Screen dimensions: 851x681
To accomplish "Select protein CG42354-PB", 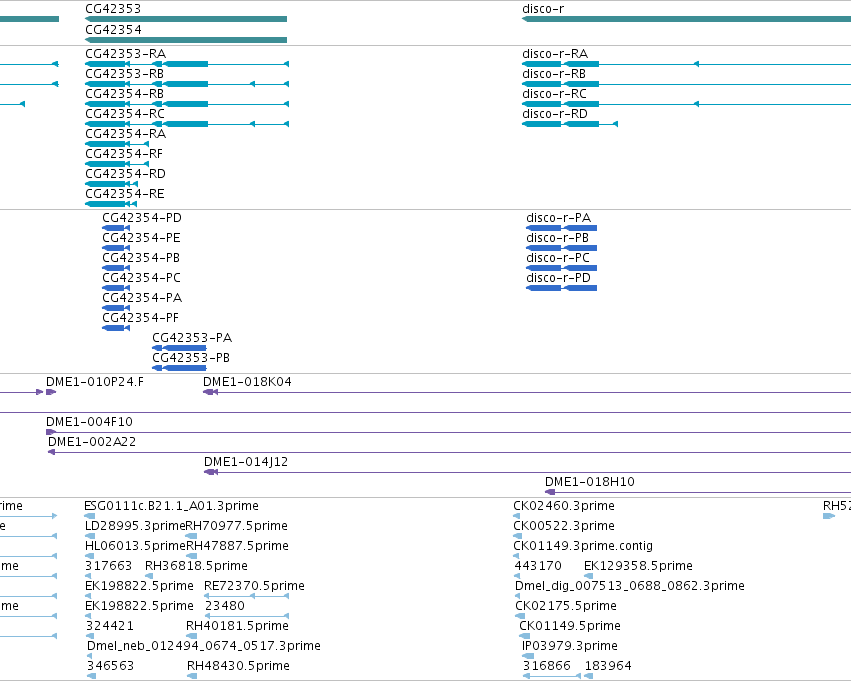I will [141, 258].
